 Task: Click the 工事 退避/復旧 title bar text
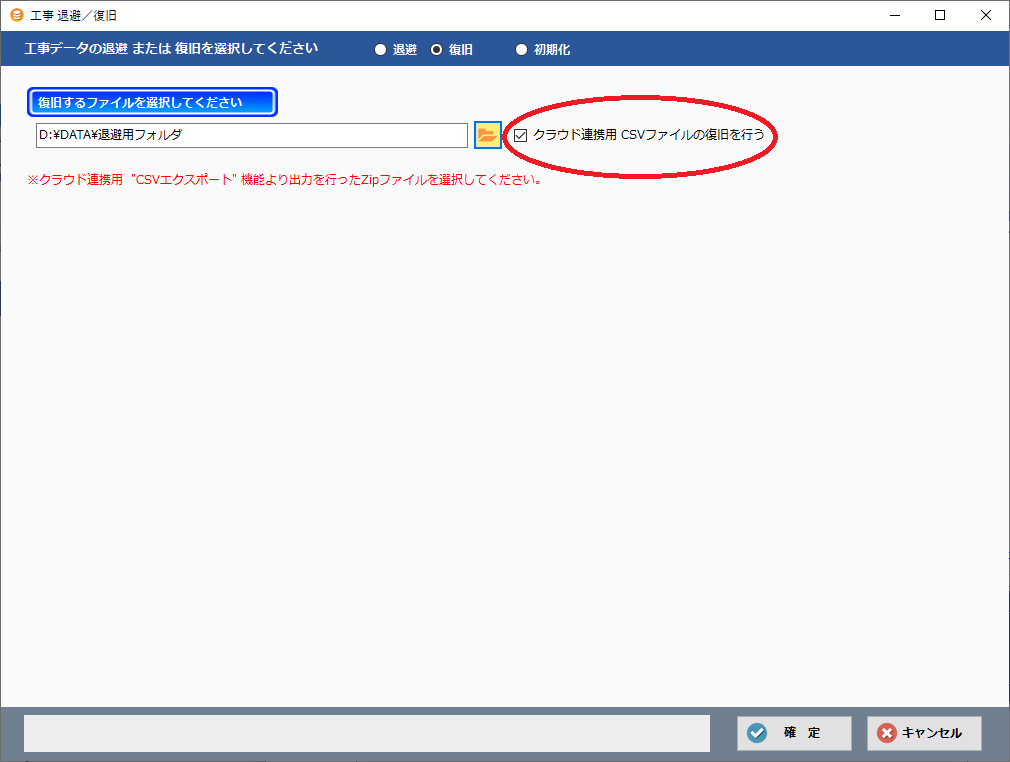[74, 15]
